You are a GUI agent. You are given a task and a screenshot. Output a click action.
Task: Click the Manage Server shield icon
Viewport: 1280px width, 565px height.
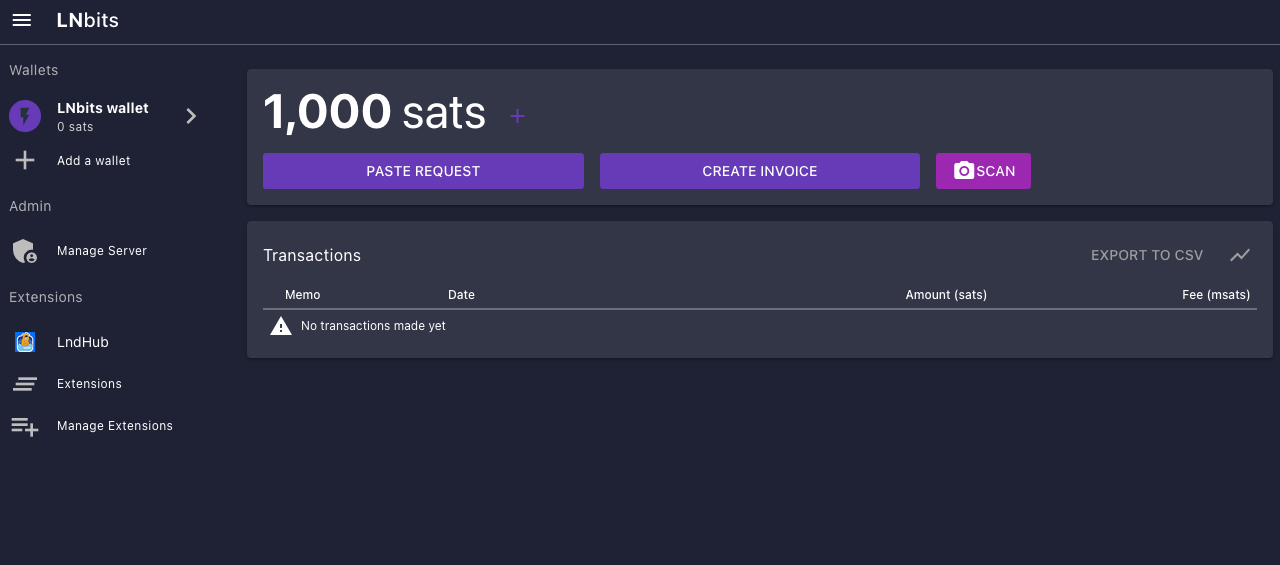pyautogui.click(x=25, y=251)
